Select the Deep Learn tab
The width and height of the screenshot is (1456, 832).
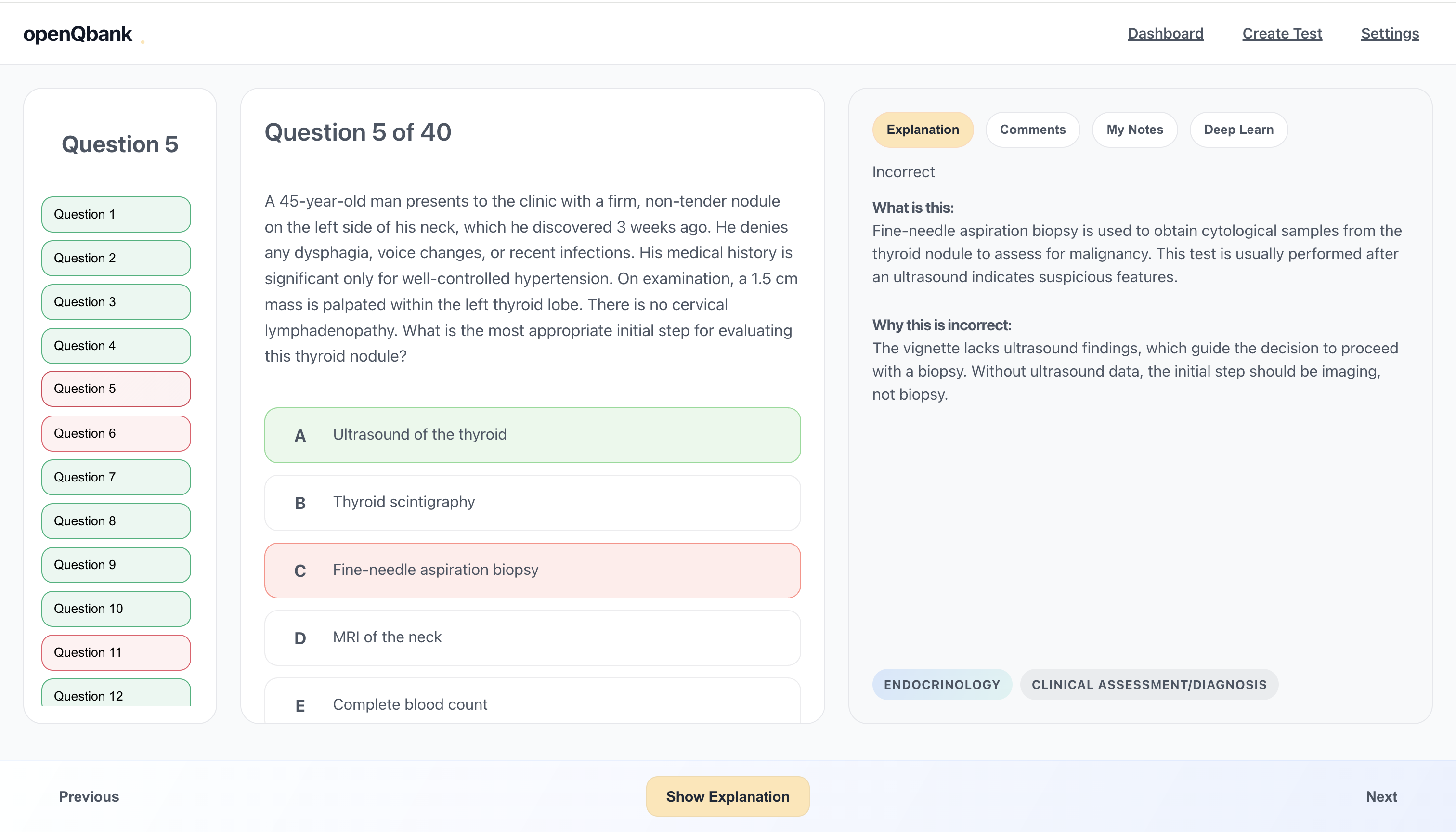pos(1238,130)
